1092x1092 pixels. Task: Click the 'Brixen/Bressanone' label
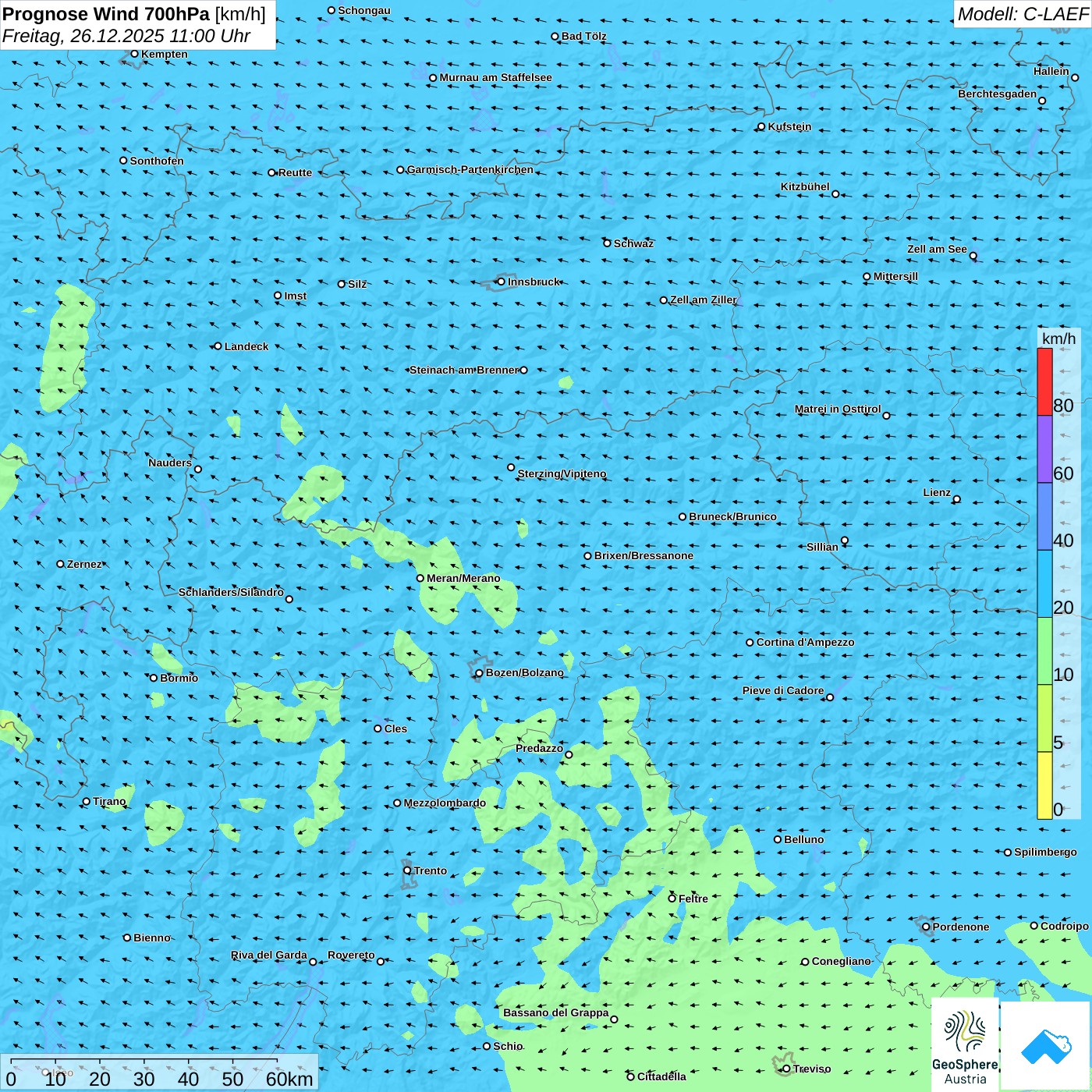(643, 555)
